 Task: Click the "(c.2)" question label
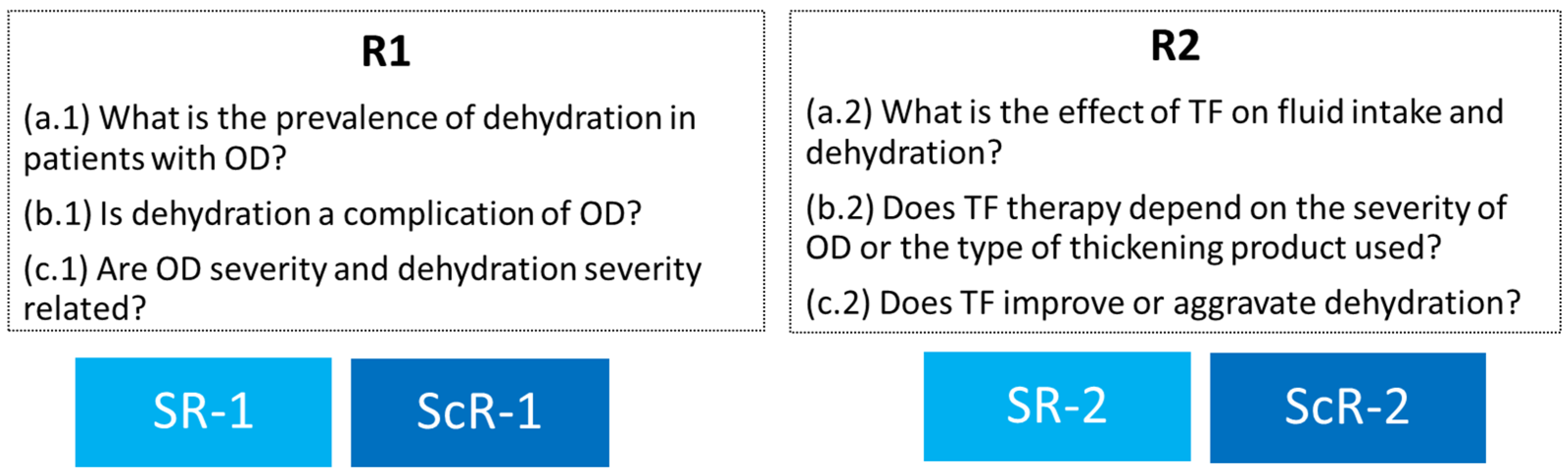click(838, 302)
